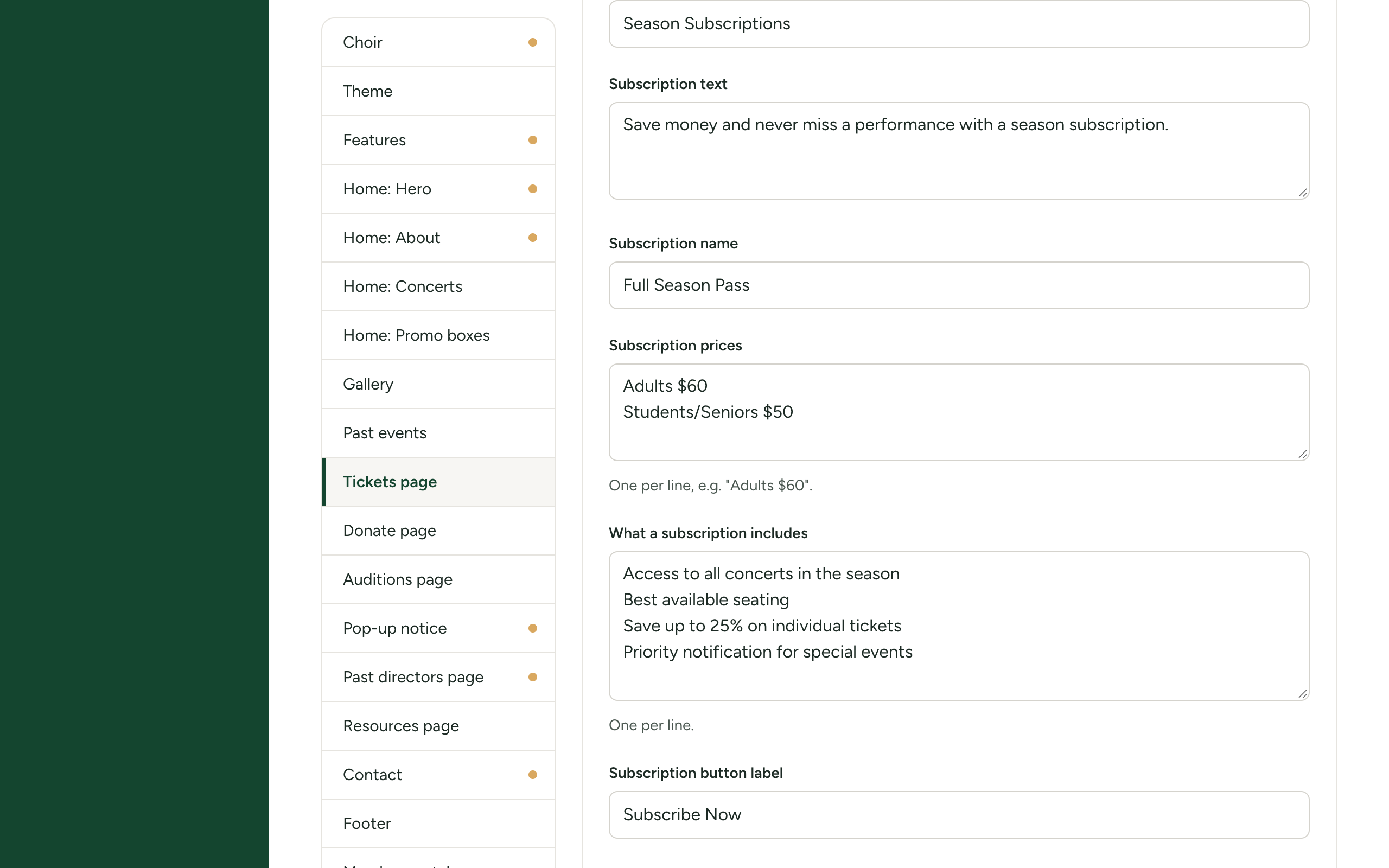
Task: Edit the Subscription name field
Action: [959, 285]
